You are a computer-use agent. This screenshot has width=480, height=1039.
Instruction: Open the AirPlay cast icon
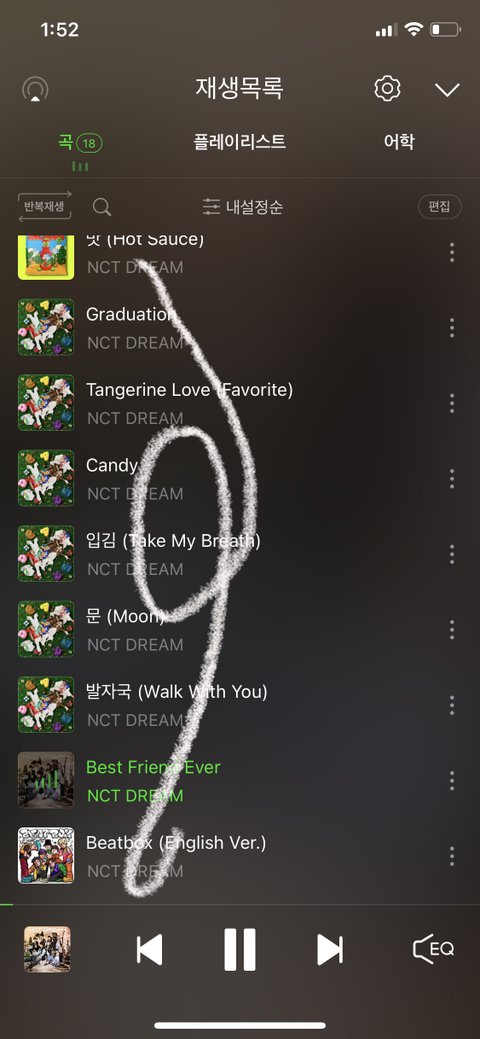35,89
